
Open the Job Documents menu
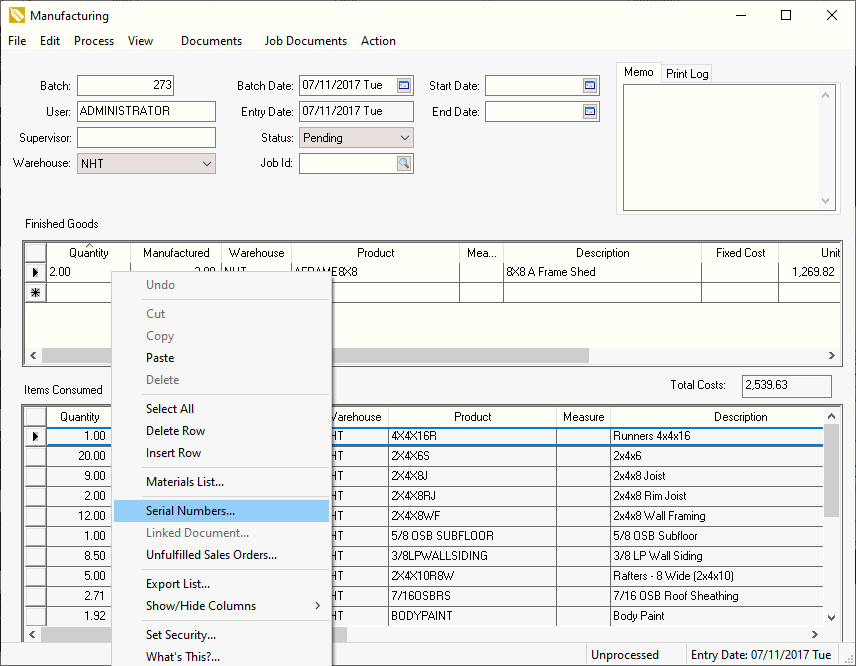305,41
